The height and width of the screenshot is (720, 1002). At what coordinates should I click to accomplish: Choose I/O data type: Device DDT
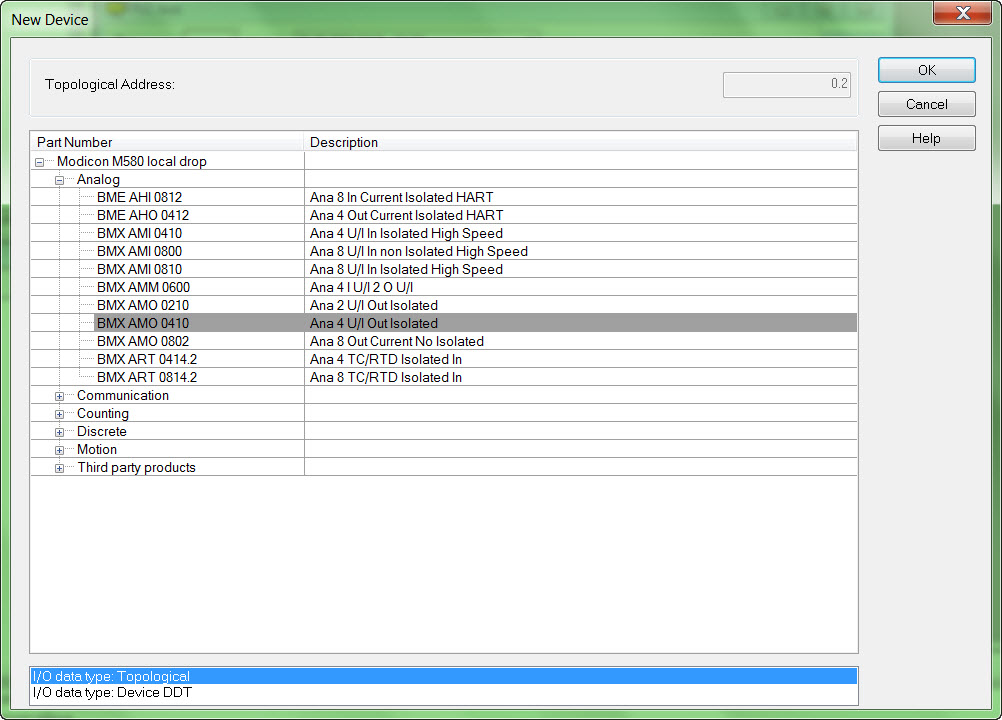tap(443, 693)
